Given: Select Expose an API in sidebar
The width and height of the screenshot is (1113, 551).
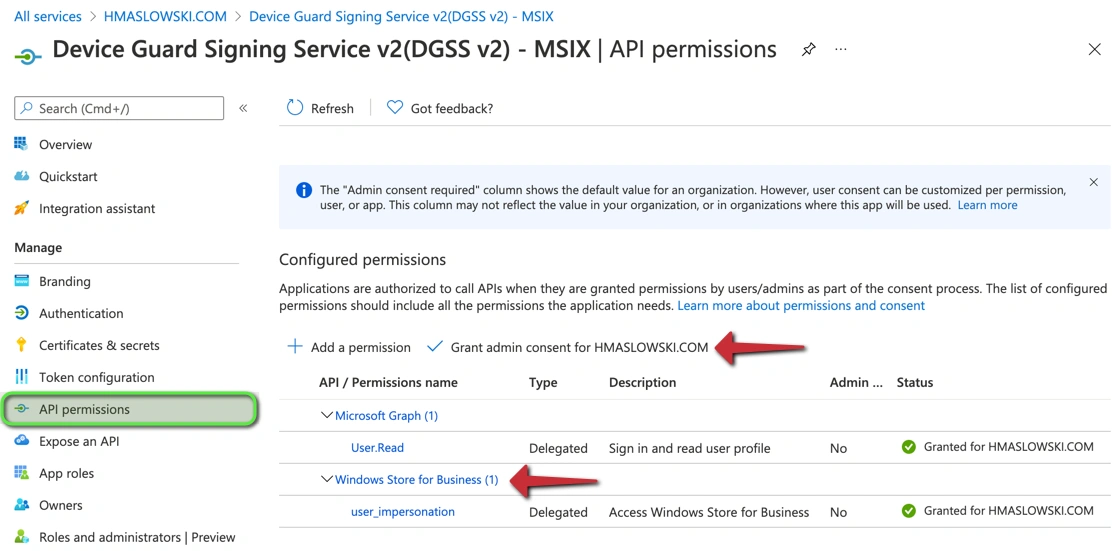Looking at the screenshot, I should tap(79, 441).
